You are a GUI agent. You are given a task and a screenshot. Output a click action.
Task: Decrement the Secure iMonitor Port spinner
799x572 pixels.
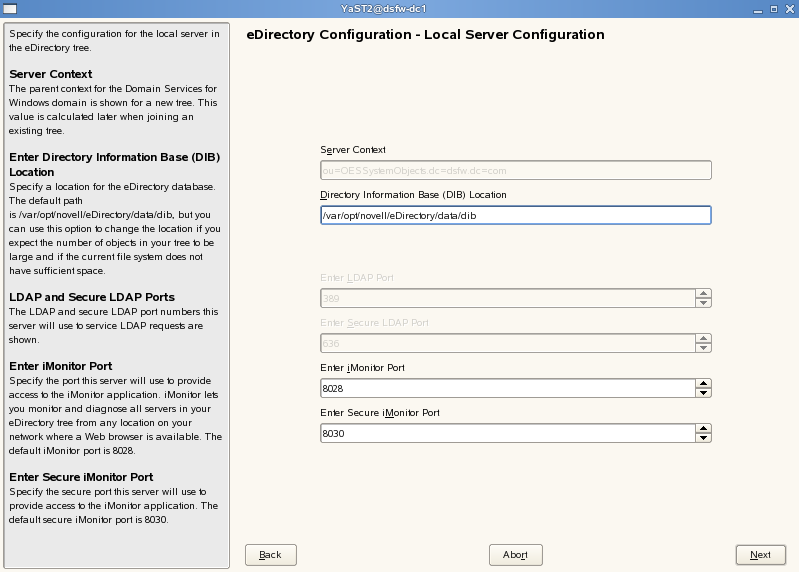(704, 438)
